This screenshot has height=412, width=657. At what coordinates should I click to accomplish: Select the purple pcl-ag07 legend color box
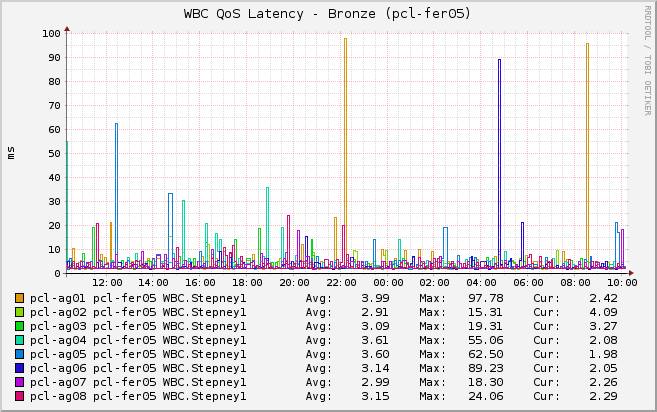point(19,382)
